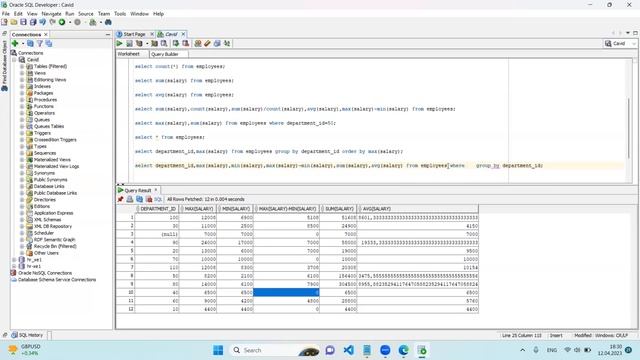Screen dimensions: 640x360
Task: Click the Save icon in main toolbar
Action: [x=23, y=22]
